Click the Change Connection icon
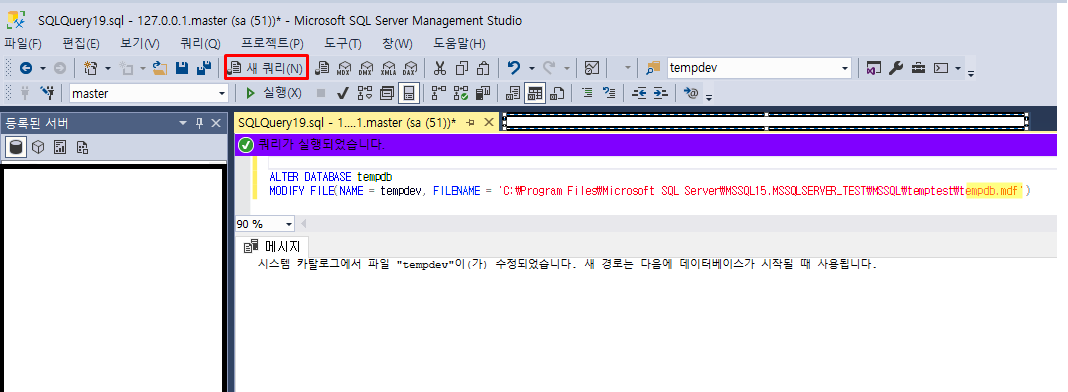This screenshot has width=1068, height=392. (47, 93)
